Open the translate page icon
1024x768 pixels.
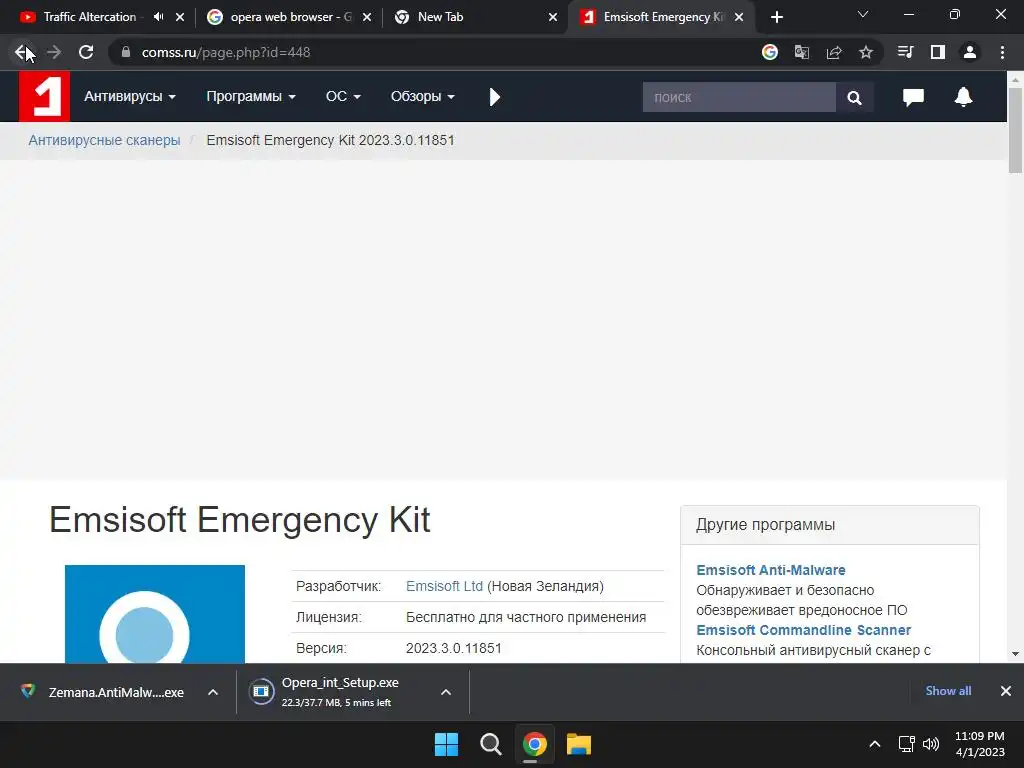tap(802, 52)
